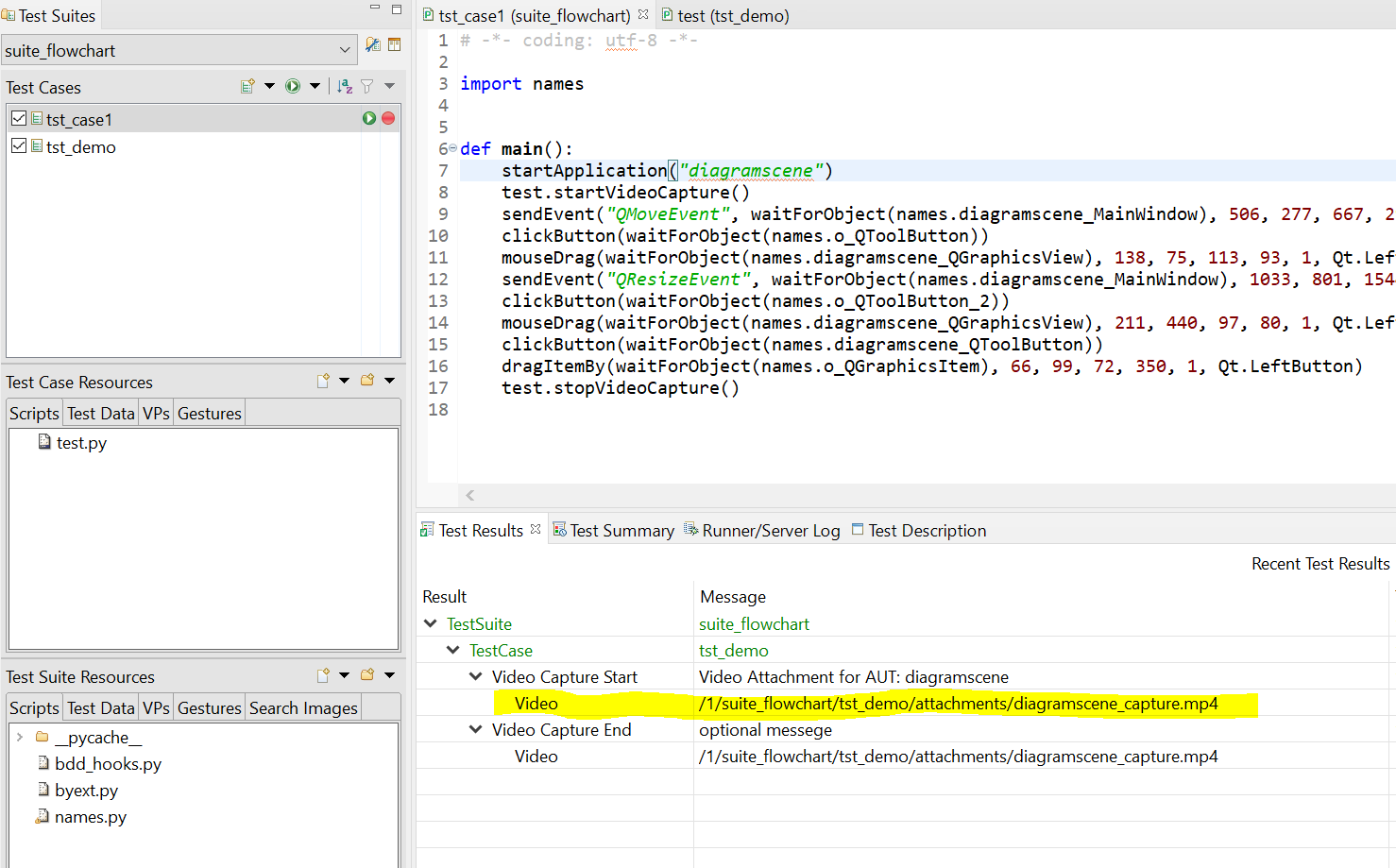Open the test case filter icon
This screenshot has width=1396, height=868.
(x=366, y=85)
